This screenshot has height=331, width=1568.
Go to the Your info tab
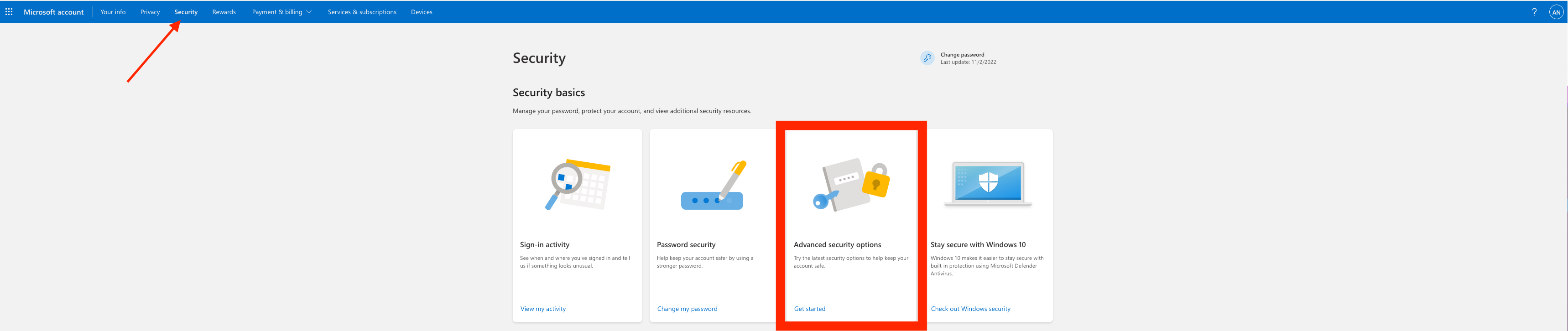tap(113, 11)
